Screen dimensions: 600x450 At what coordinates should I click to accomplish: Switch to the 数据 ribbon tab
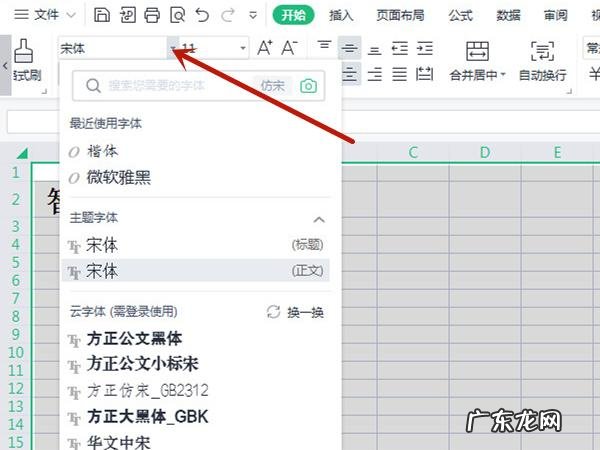click(508, 15)
